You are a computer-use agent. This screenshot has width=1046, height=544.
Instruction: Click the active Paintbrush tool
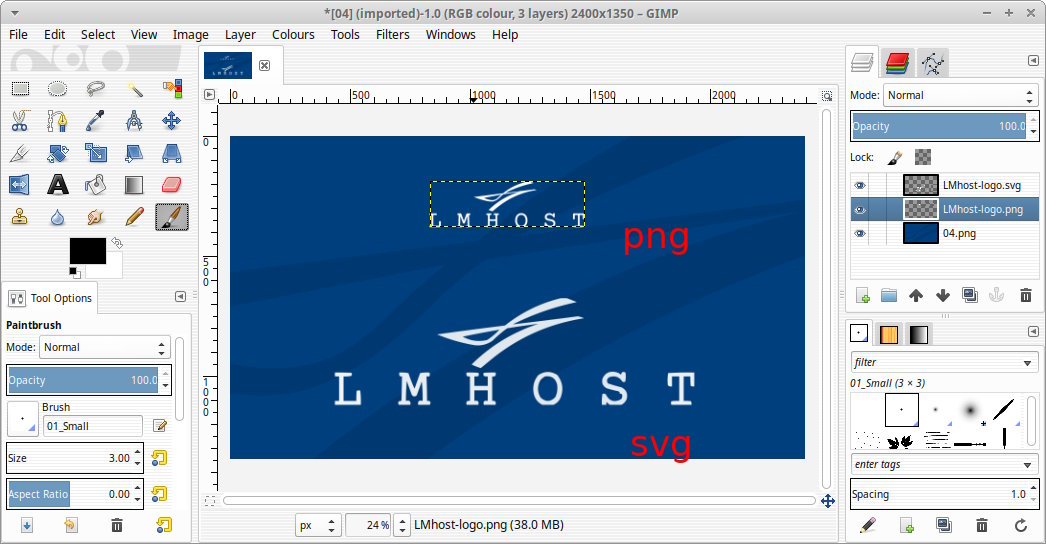[x=172, y=217]
